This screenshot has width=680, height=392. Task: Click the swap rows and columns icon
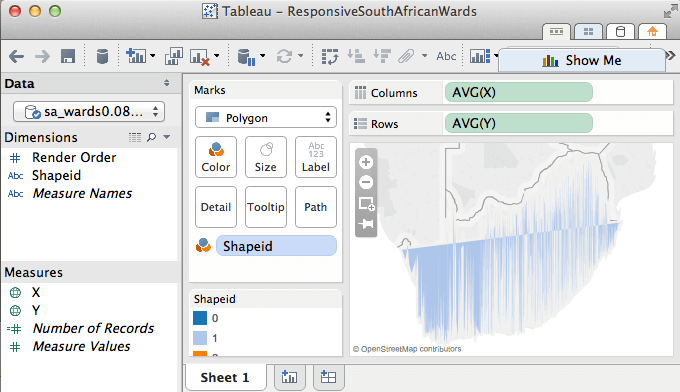click(330, 56)
